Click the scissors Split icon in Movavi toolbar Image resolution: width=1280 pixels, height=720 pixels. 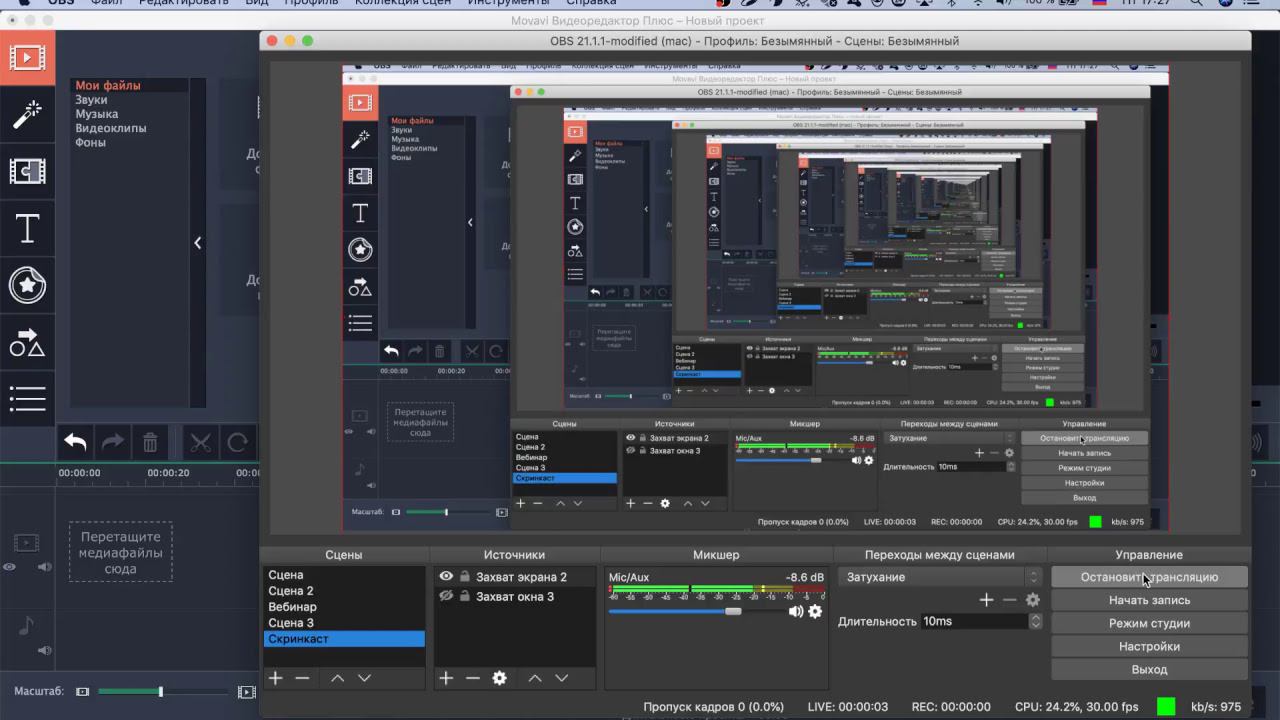click(x=200, y=442)
